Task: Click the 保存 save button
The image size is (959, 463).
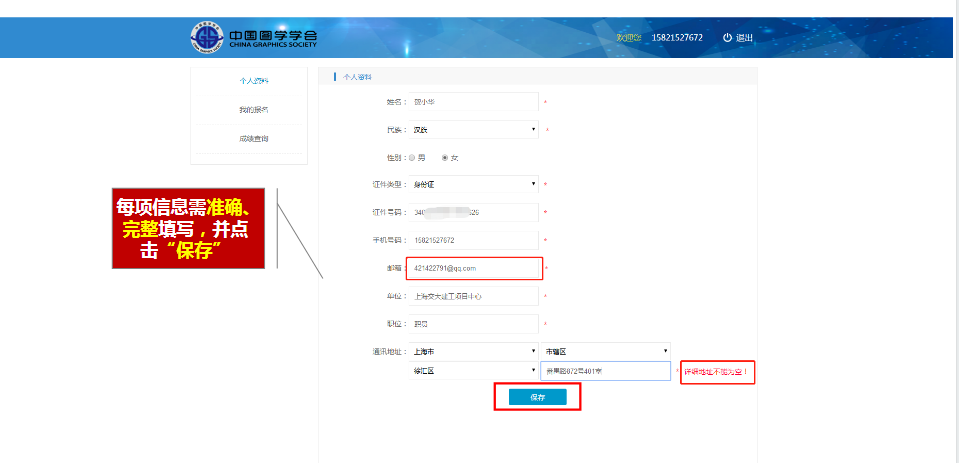Action: [537, 397]
